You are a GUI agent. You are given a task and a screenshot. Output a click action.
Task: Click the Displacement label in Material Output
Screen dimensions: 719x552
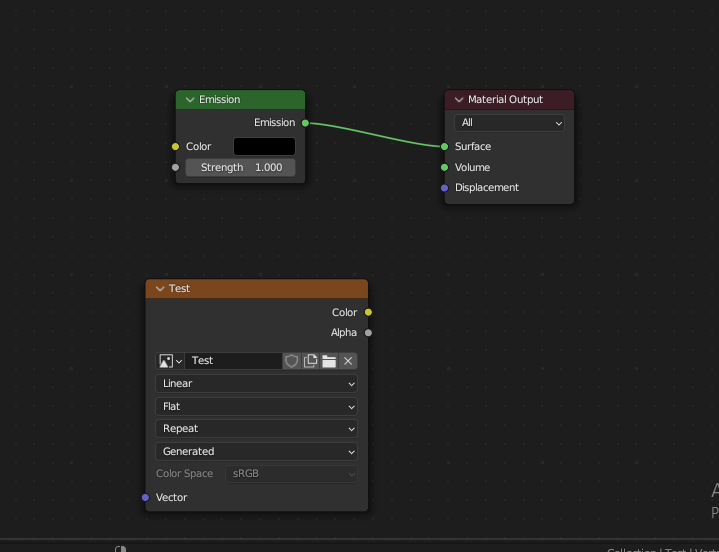(487, 188)
